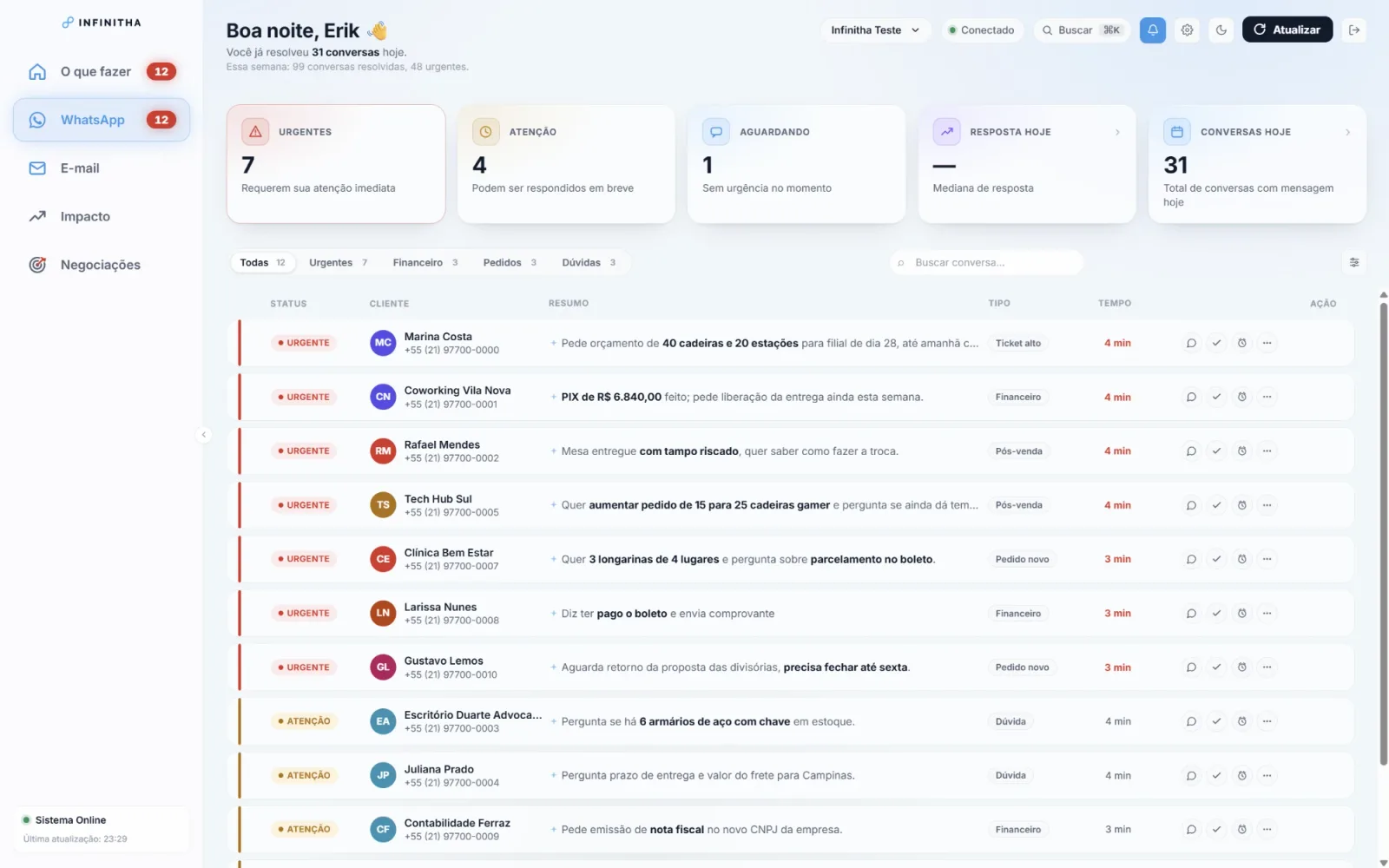
Task: Snooze the Gustavo Lemos conversation
Action: coord(1241,667)
